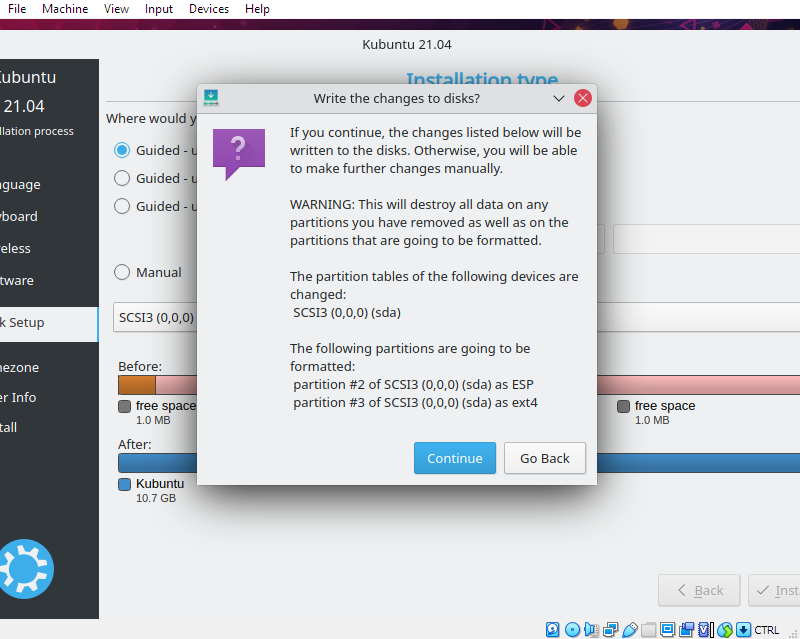The width and height of the screenshot is (800, 639).
Task: Click the USB devices indicator icon
Action: [x=630, y=629]
